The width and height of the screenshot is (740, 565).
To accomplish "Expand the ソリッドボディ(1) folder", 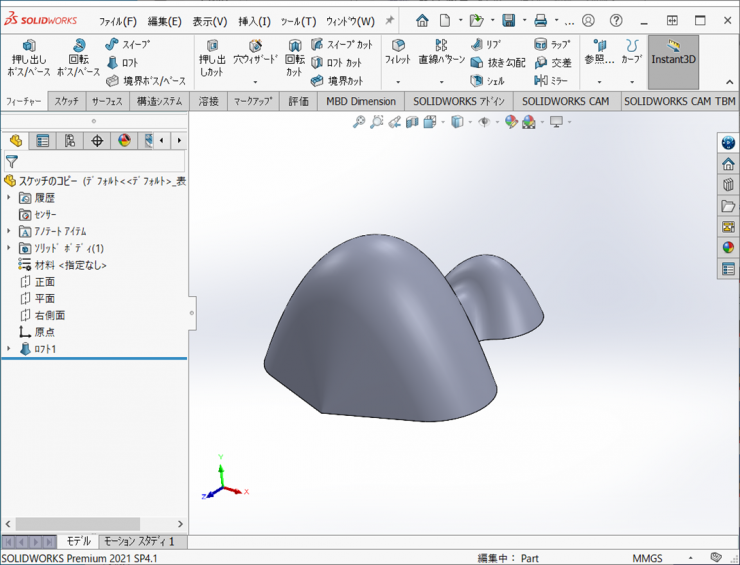I will click(9, 248).
